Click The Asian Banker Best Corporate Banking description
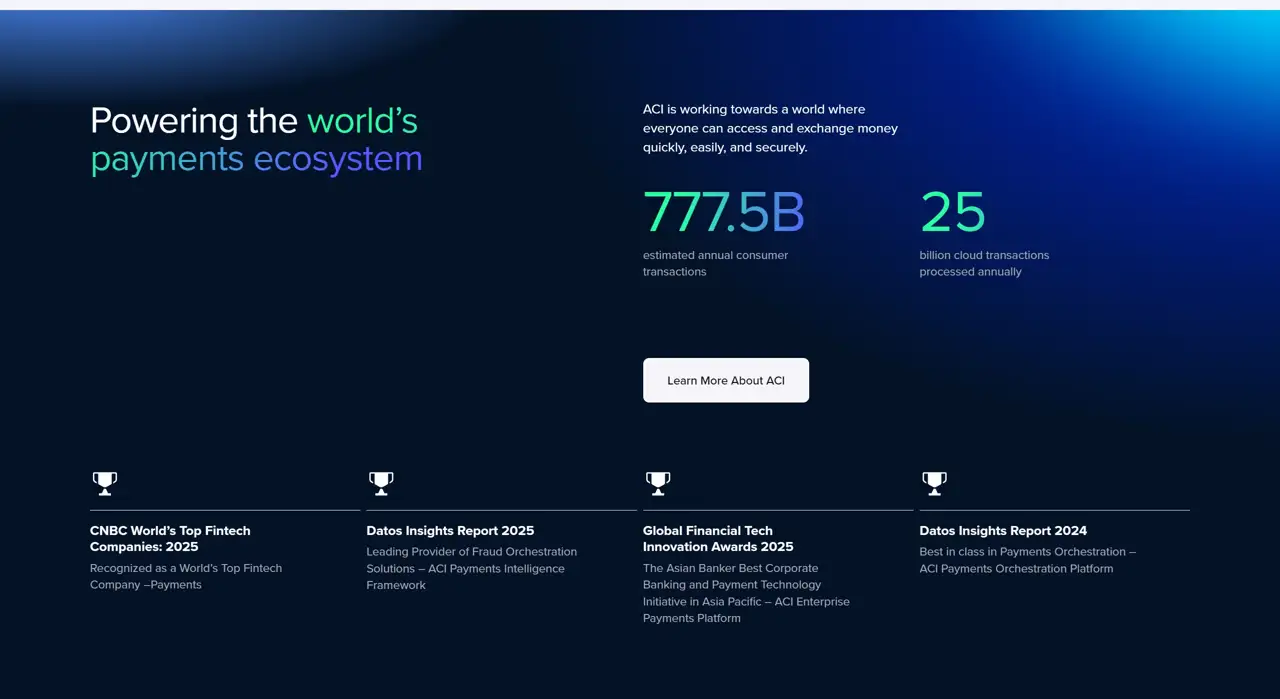 tap(746, 593)
